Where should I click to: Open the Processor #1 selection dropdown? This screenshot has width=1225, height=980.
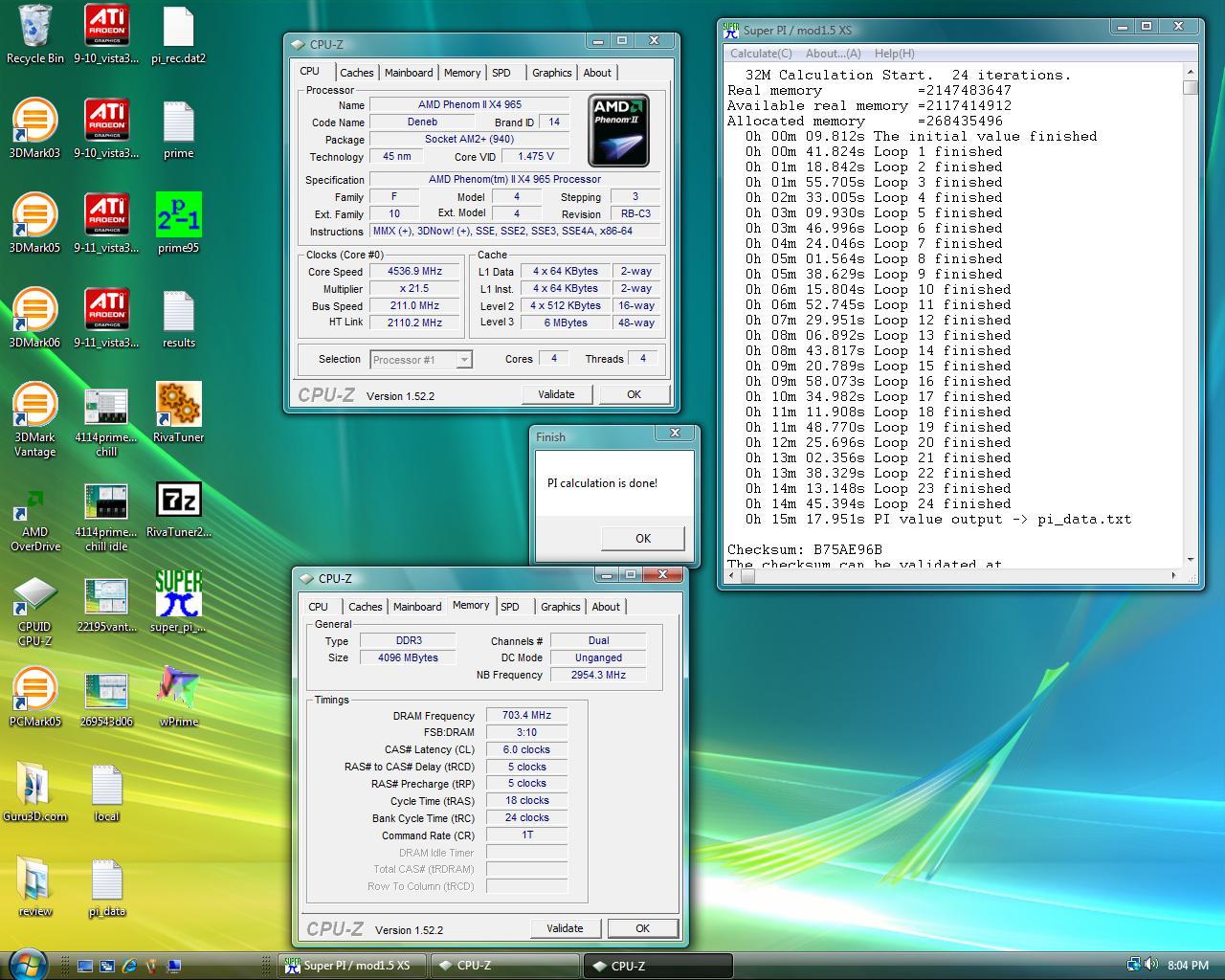420,360
